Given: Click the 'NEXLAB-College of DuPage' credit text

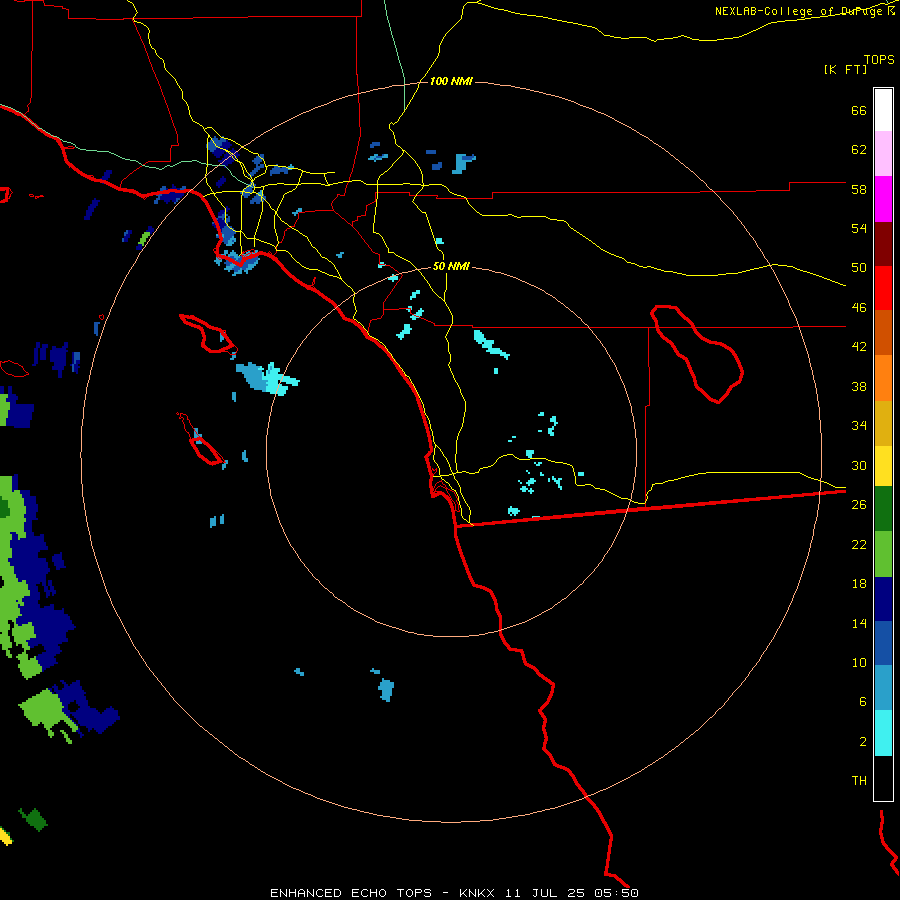Looking at the screenshot, I should (798, 11).
